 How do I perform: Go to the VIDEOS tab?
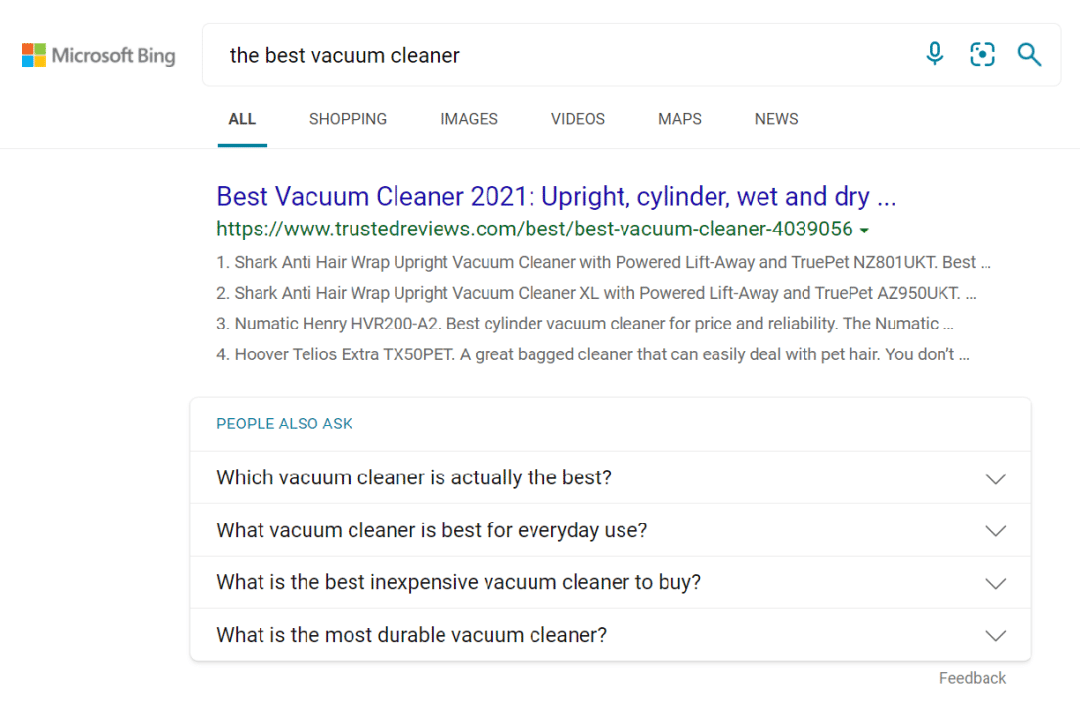pyautogui.click(x=578, y=119)
